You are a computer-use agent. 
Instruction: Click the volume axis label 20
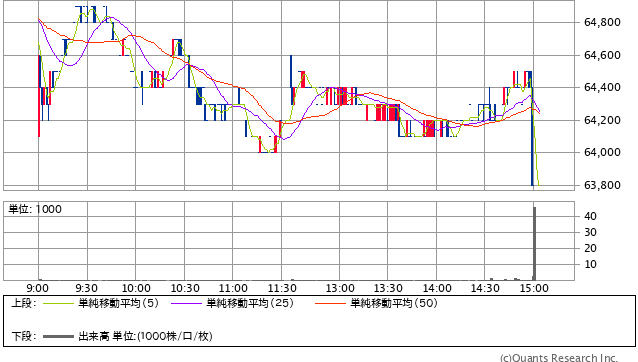(590, 248)
